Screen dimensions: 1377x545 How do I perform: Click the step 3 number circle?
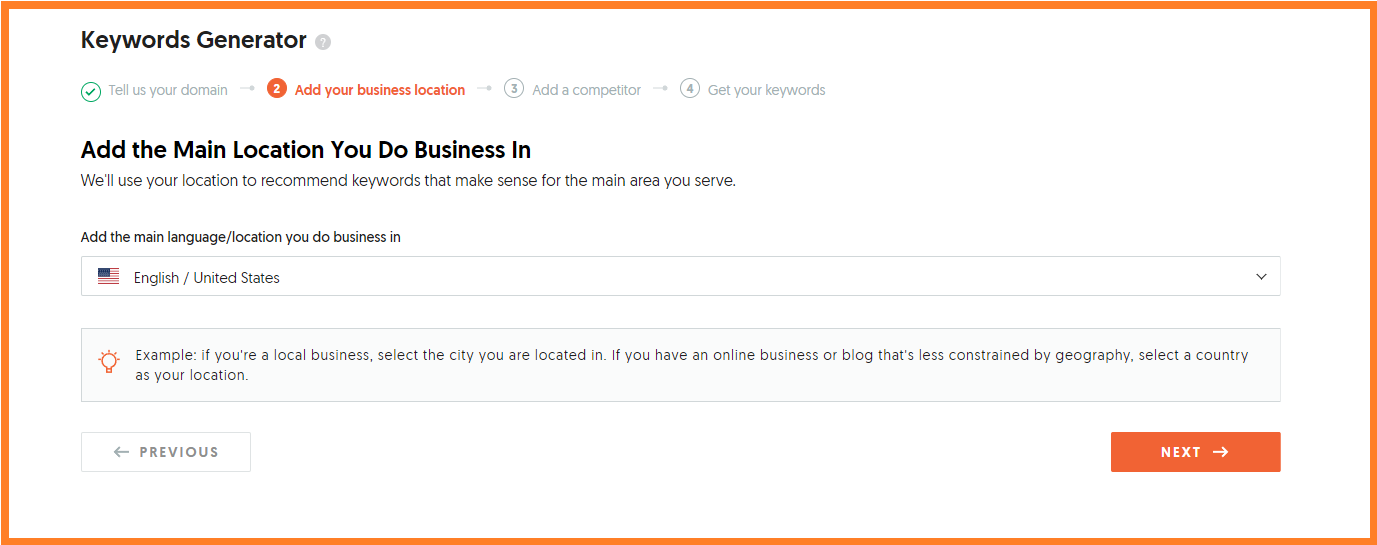point(514,89)
